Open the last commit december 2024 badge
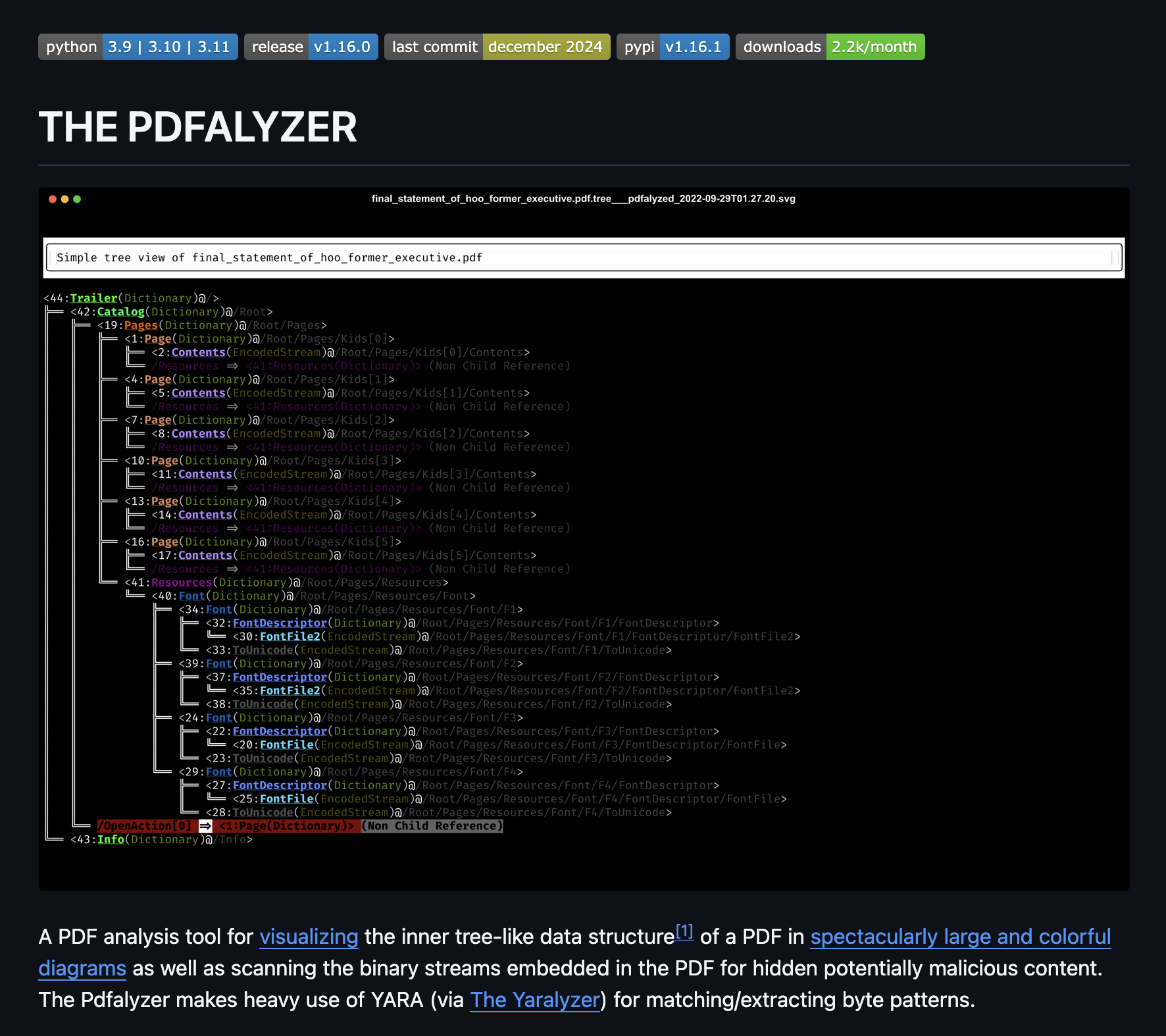The image size is (1166, 1036). [x=497, y=47]
